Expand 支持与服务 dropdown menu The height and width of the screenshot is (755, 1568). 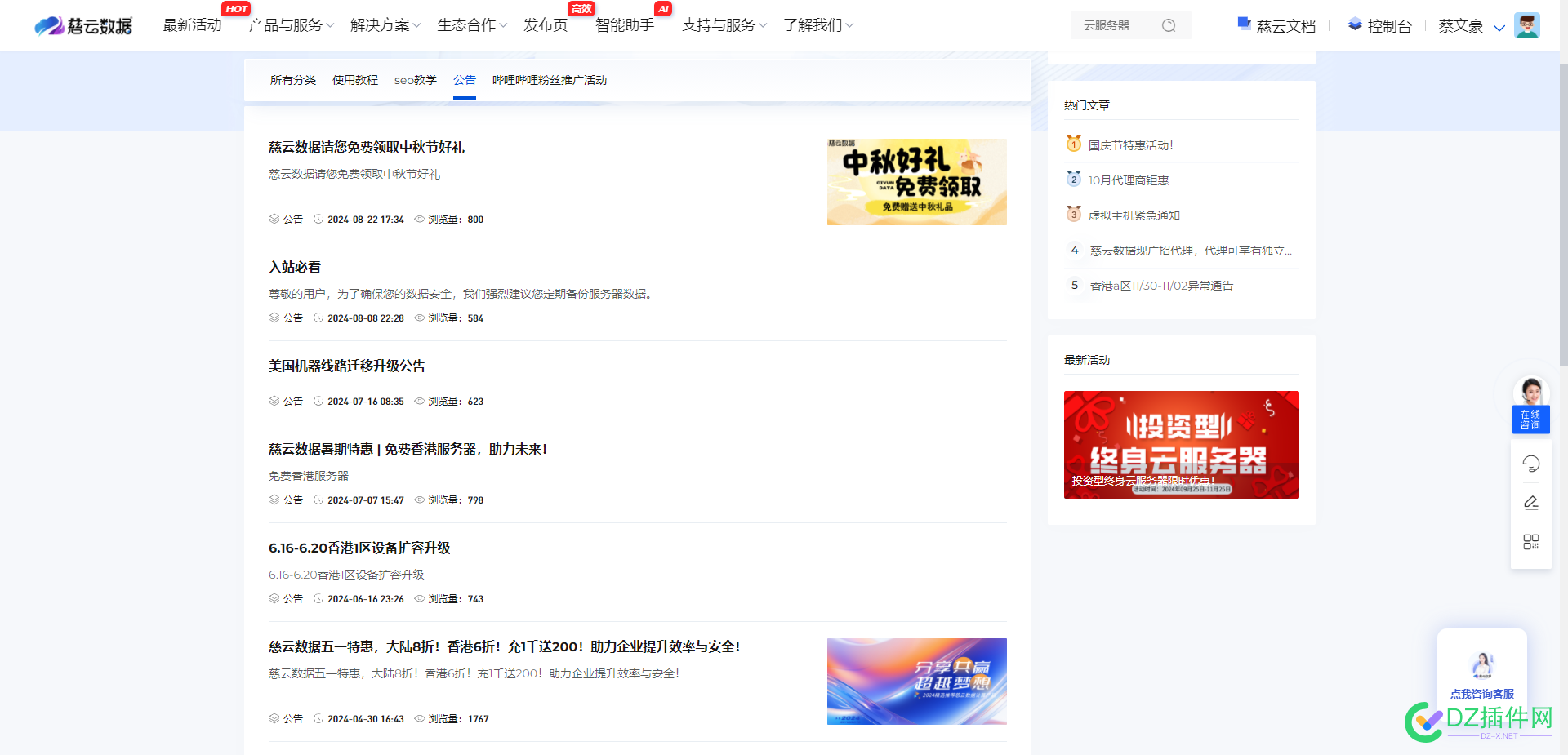point(724,25)
